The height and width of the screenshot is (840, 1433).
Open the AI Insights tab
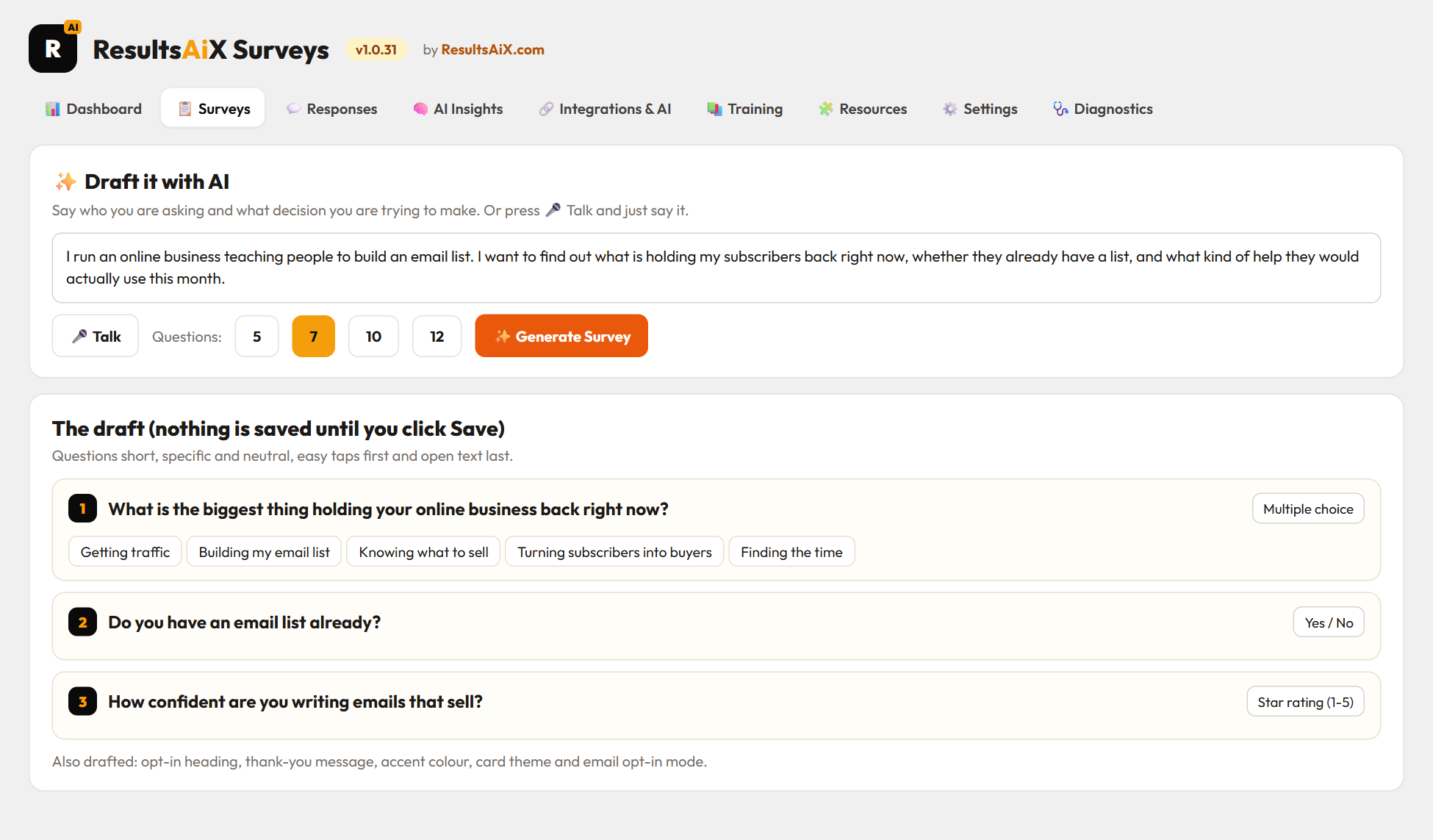458,109
